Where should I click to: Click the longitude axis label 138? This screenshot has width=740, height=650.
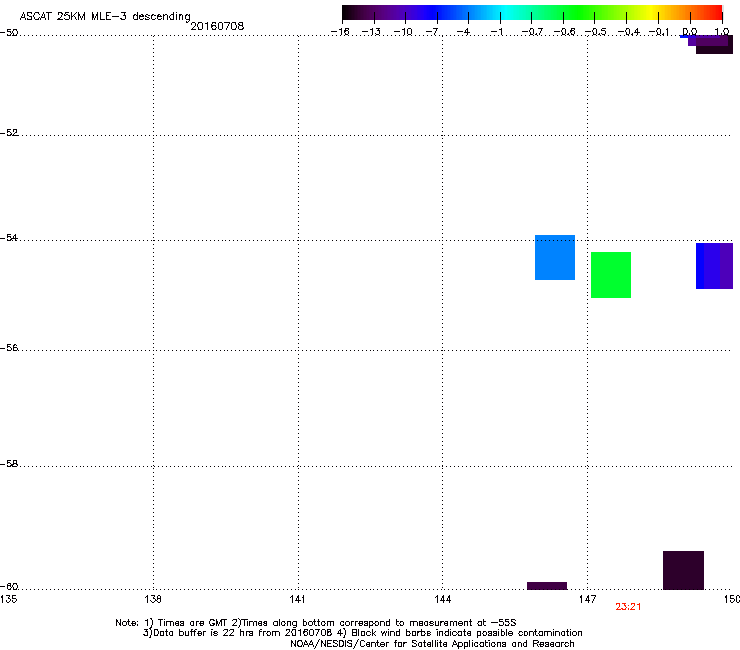(x=153, y=599)
